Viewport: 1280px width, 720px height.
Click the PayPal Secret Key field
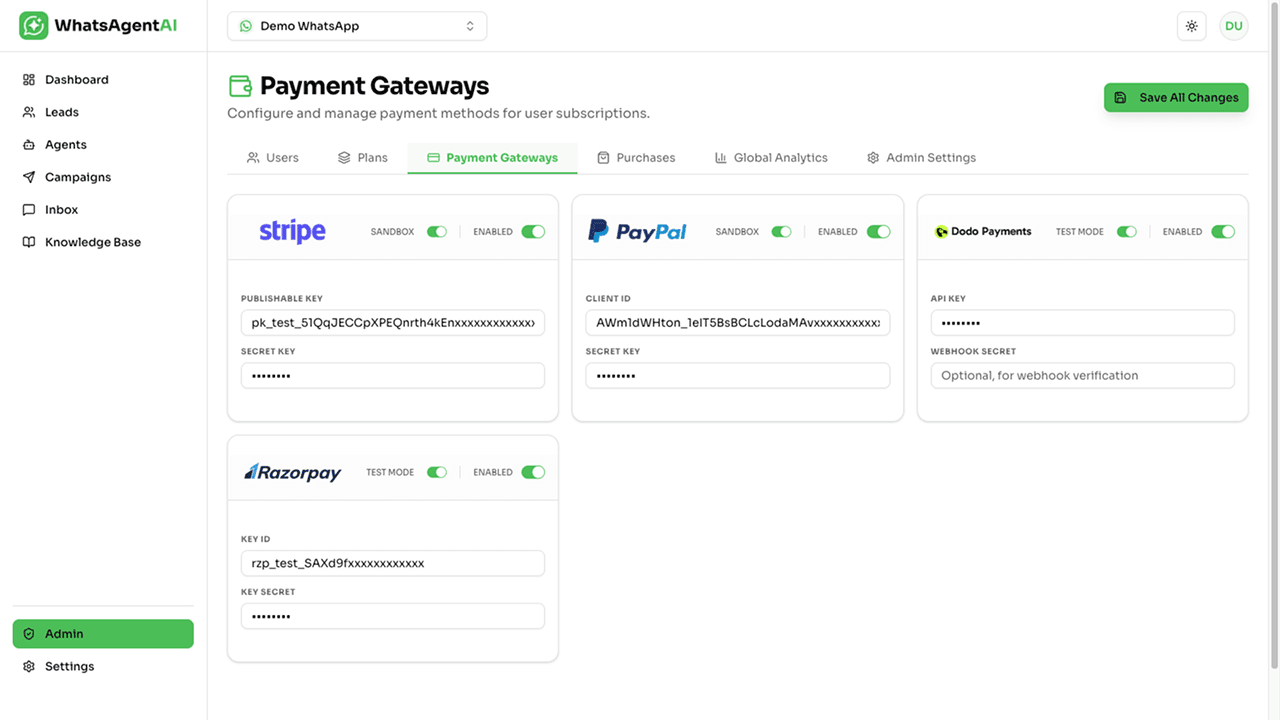pos(738,376)
